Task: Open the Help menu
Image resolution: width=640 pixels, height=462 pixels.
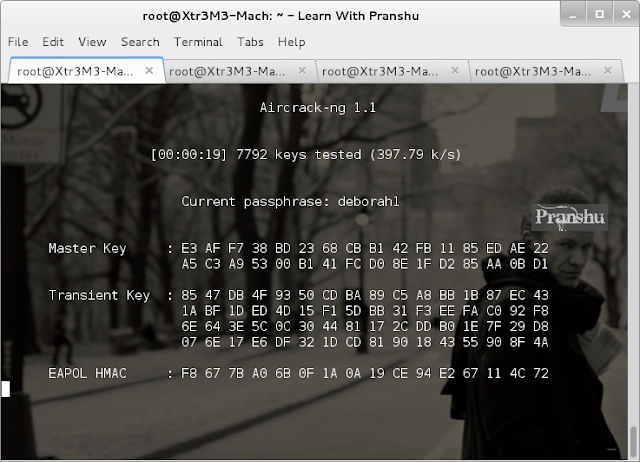Action: click(291, 42)
